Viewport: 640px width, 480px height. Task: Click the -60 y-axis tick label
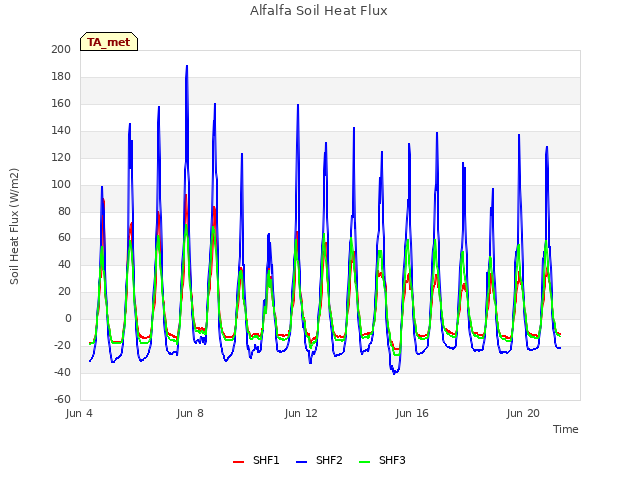click(x=62, y=399)
